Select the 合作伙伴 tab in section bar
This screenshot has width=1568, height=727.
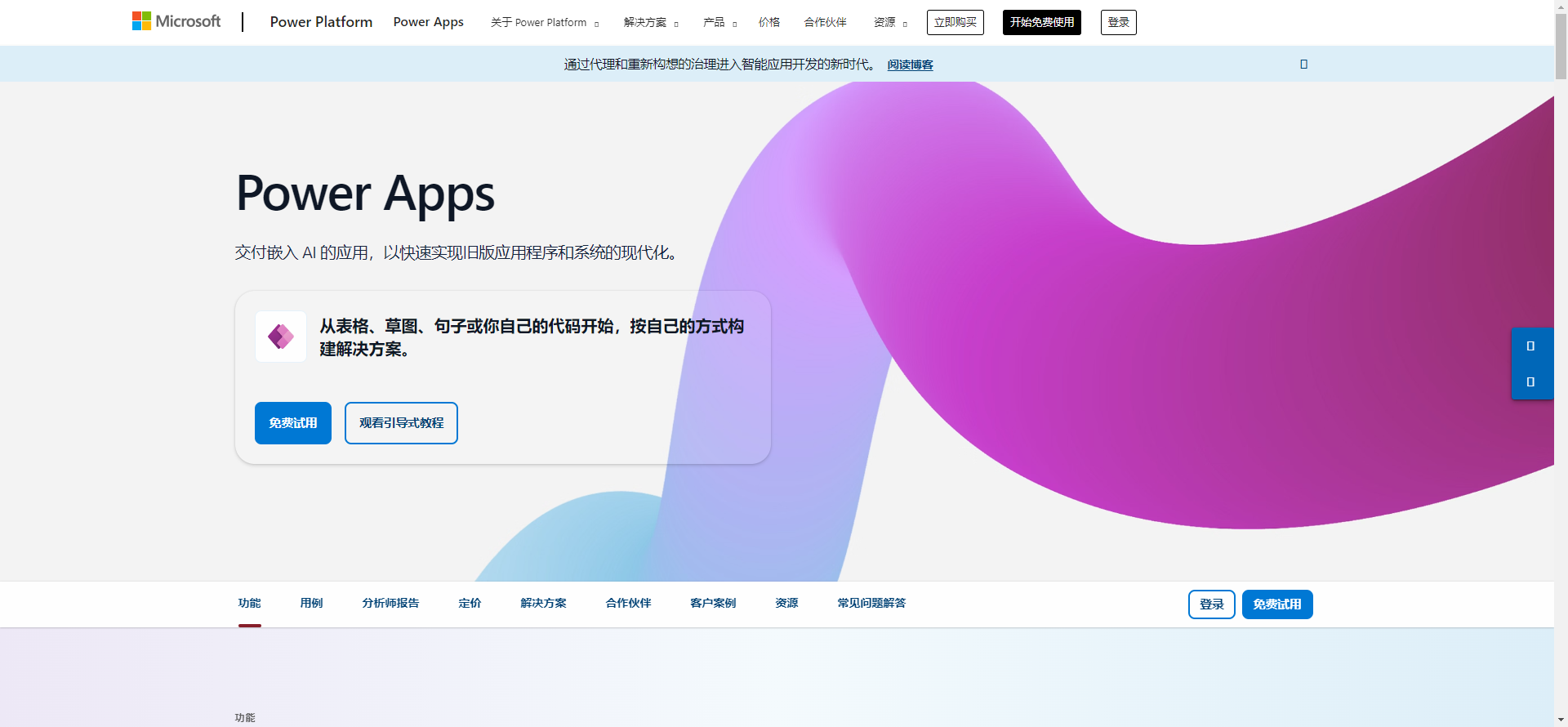coord(628,603)
